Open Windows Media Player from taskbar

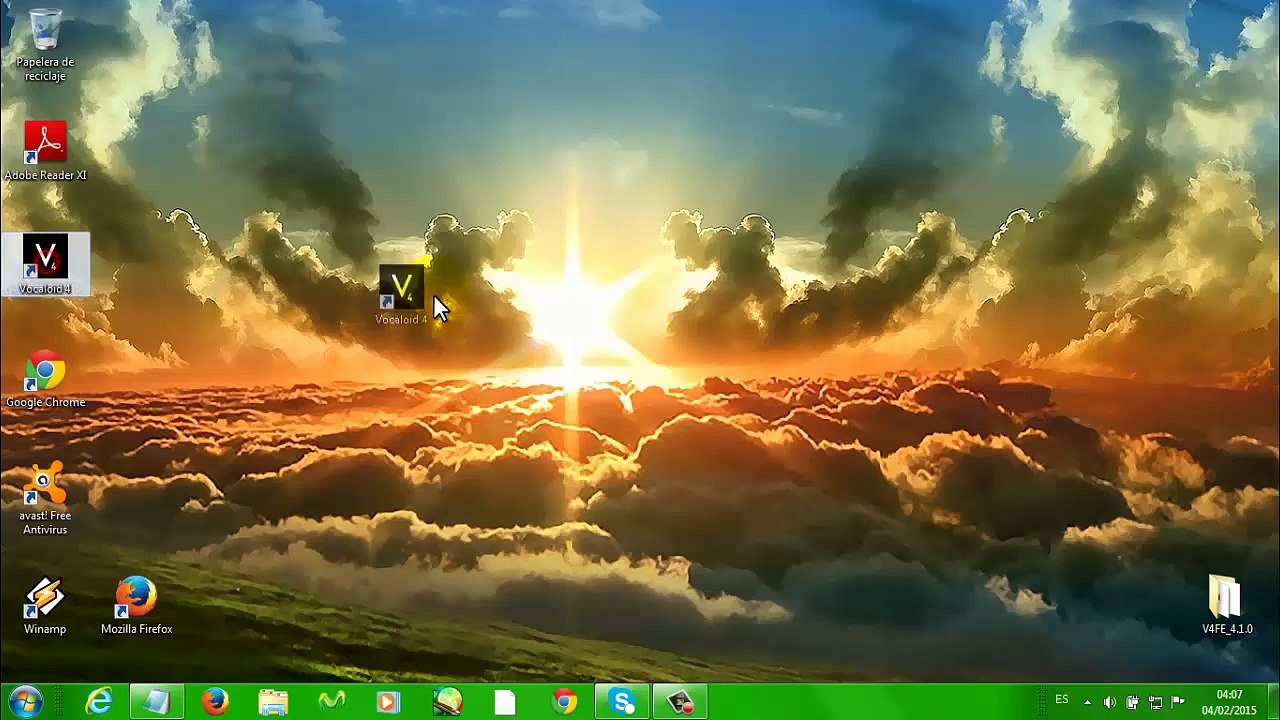[388, 702]
